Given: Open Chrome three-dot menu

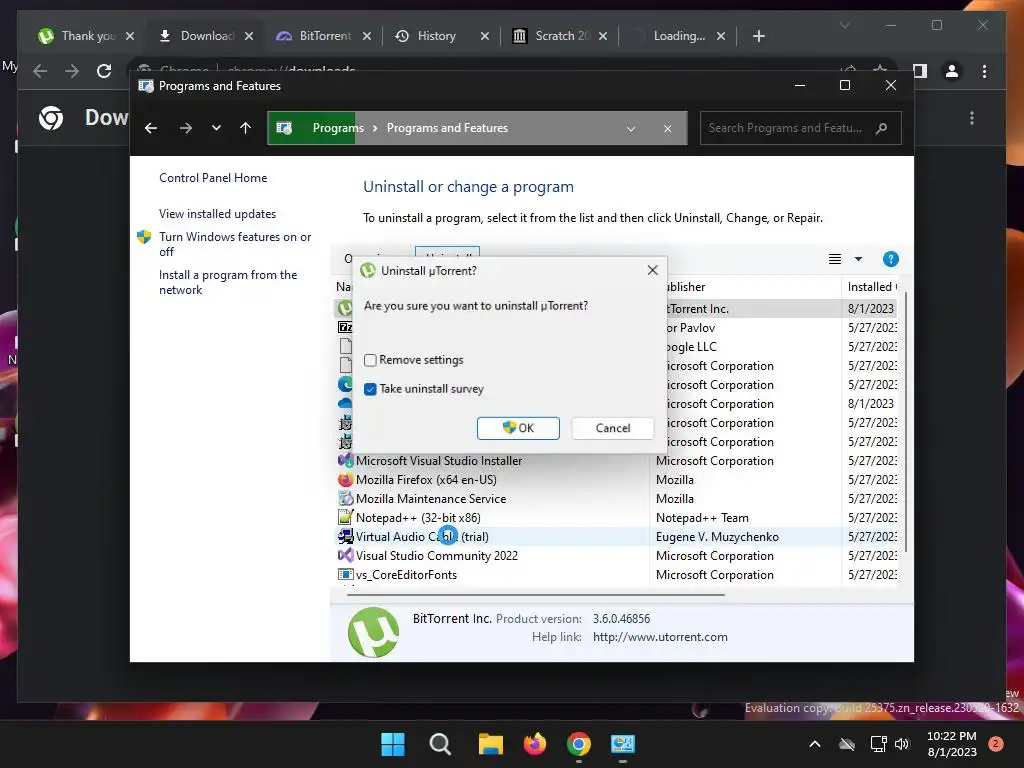Looking at the screenshot, I should pos(985,71).
